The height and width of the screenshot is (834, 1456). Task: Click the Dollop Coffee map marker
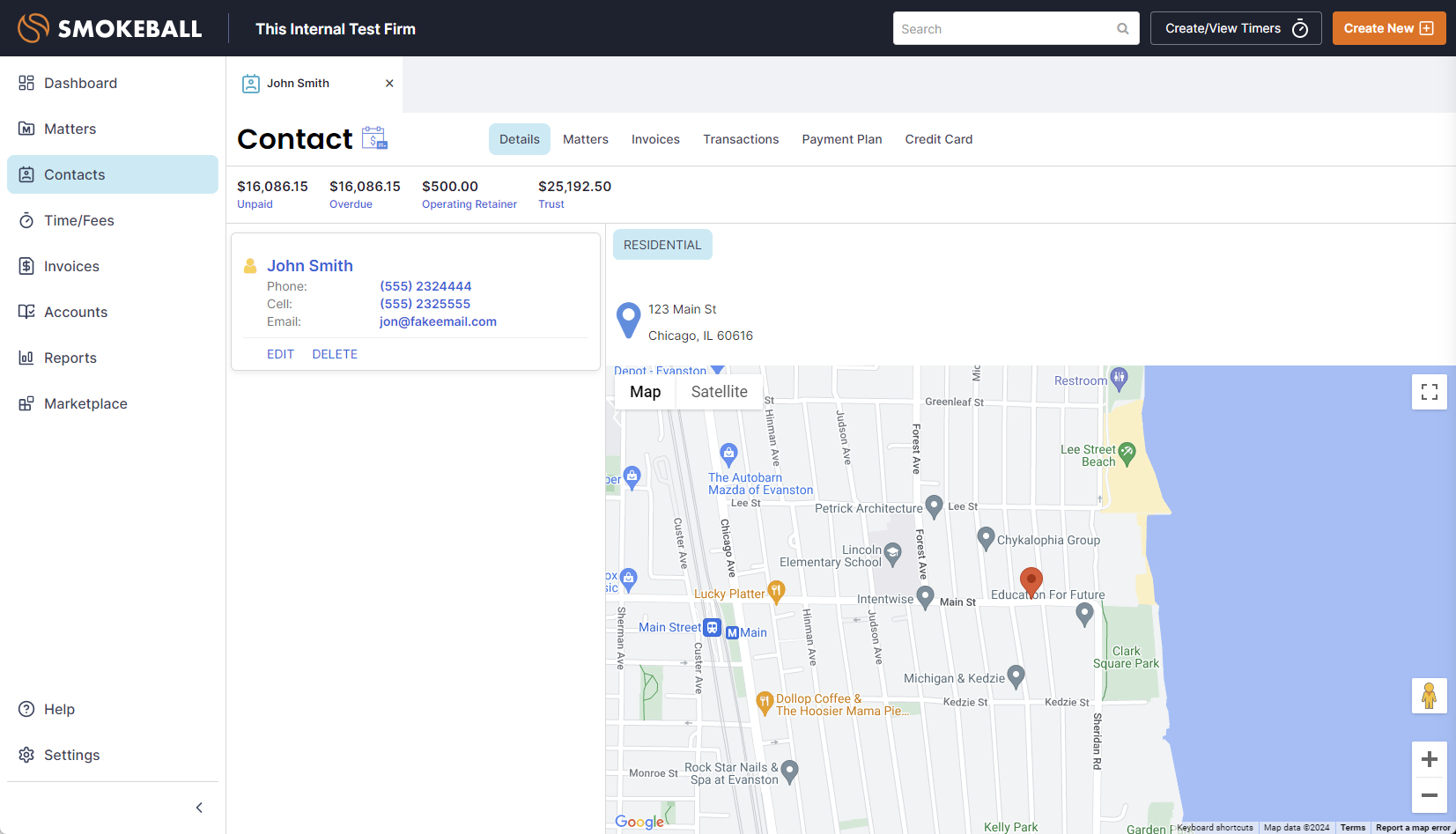765,702
